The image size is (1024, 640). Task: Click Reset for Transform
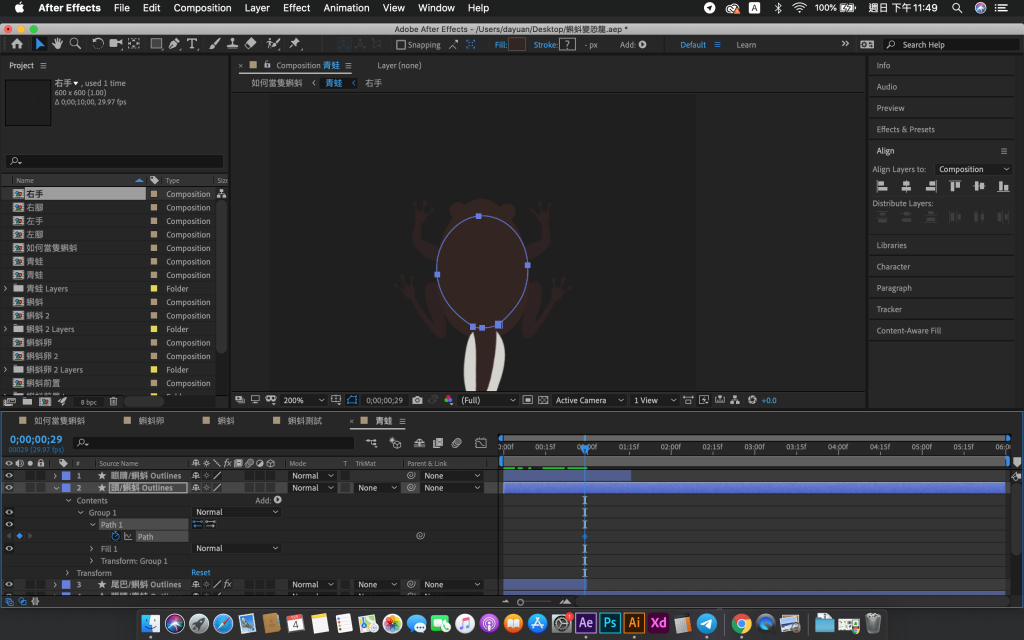pyautogui.click(x=201, y=573)
